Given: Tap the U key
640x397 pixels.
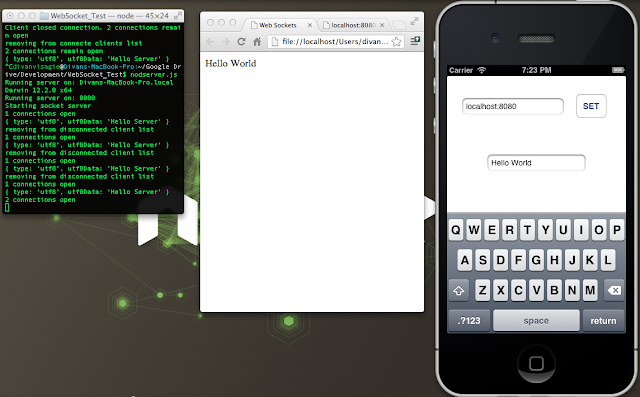Looking at the screenshot, I should click(x=563, y=230).
